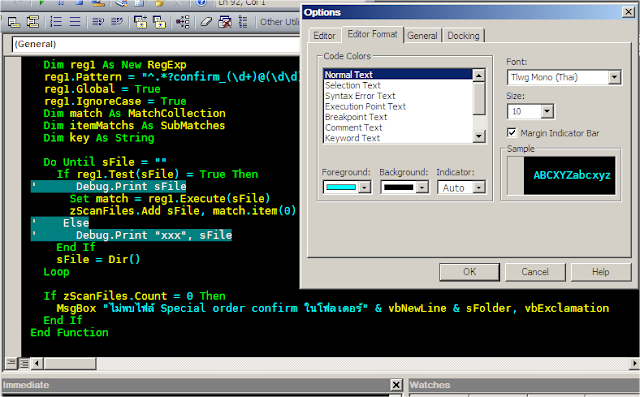
Task: Select the Editor Format tab
Action: pos(372,34)
